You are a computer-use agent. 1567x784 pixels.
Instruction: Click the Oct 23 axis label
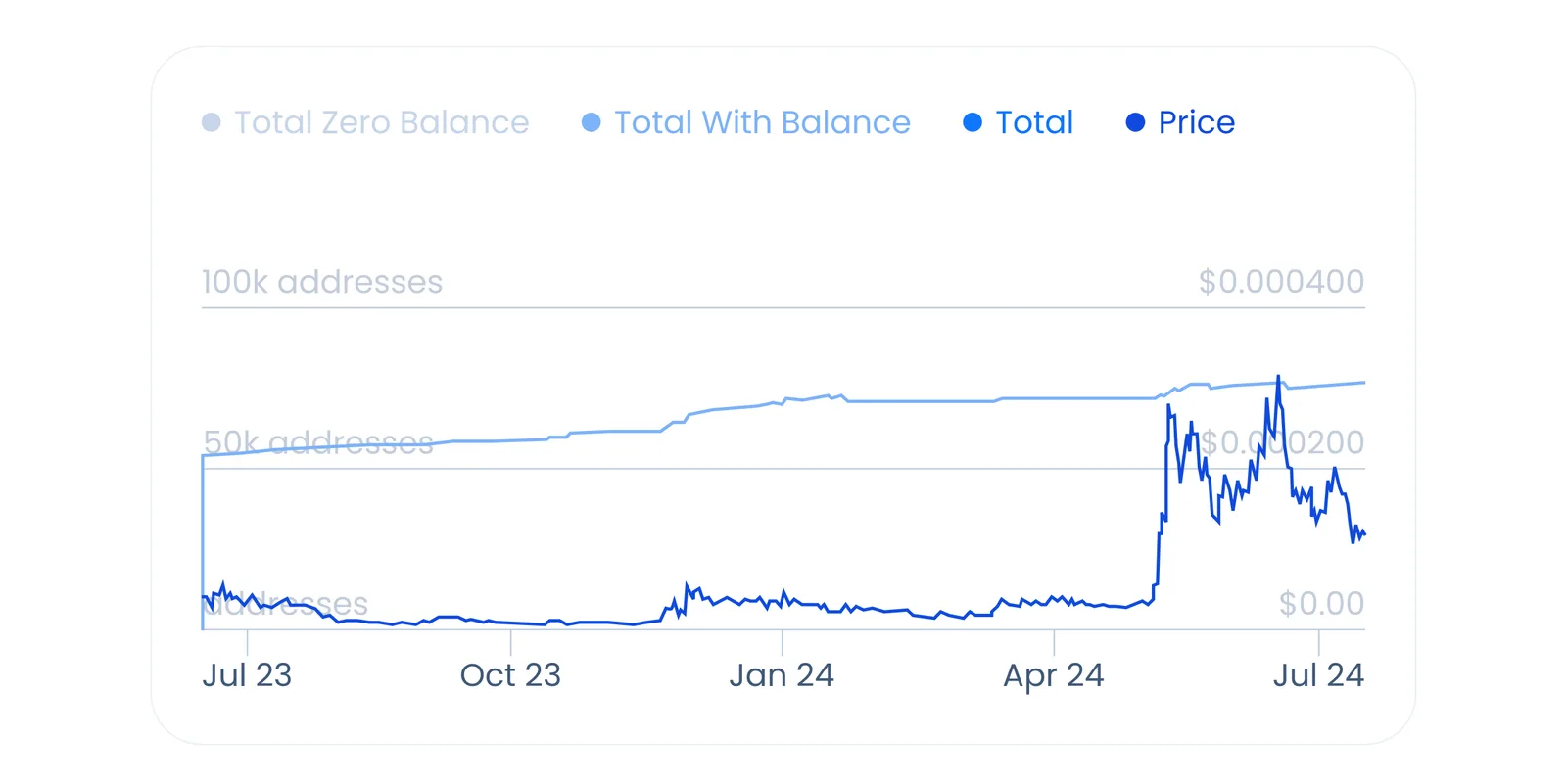(x=510, y=675)
